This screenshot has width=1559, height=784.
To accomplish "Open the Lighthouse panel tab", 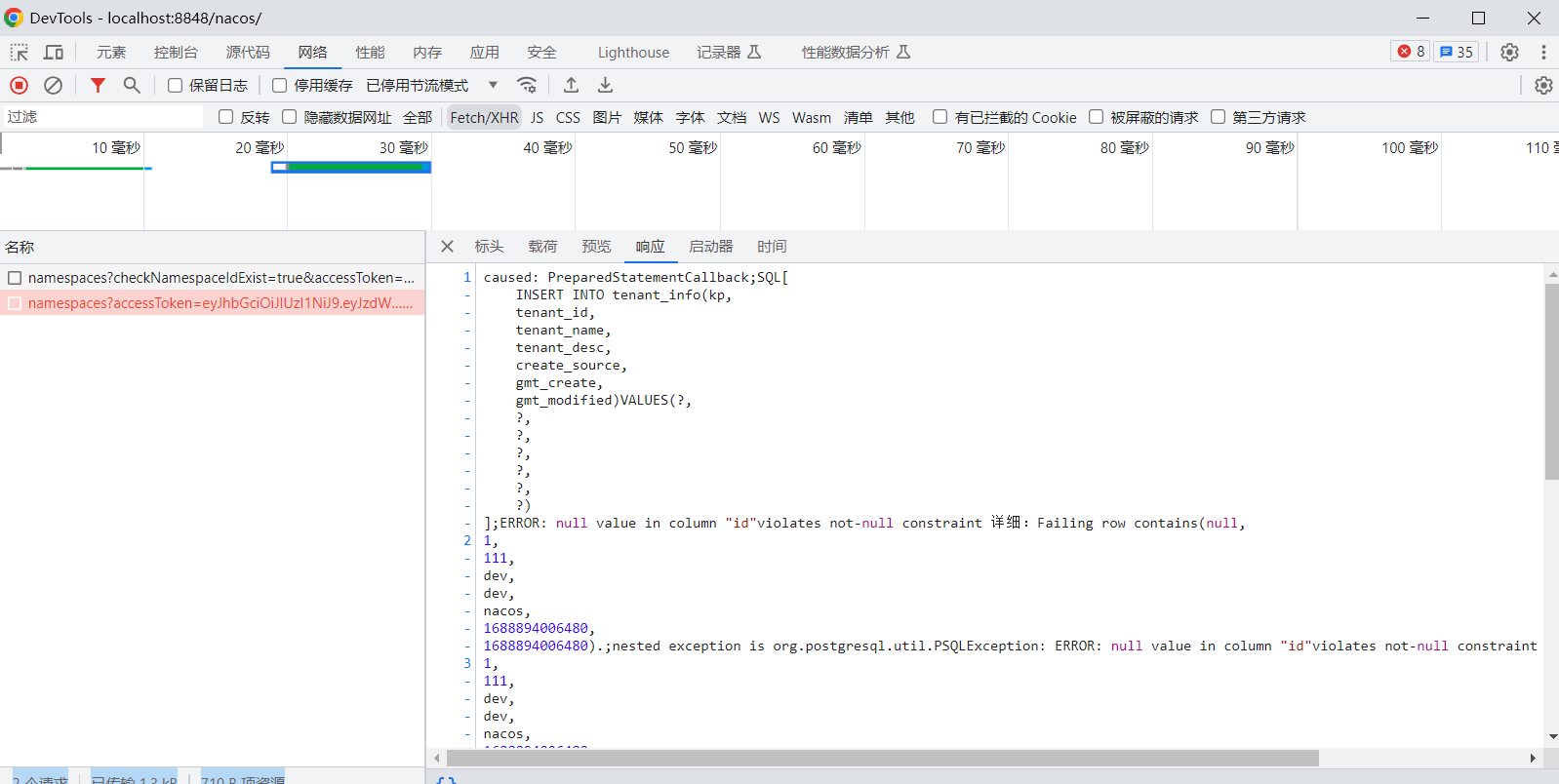I will 633,53.
